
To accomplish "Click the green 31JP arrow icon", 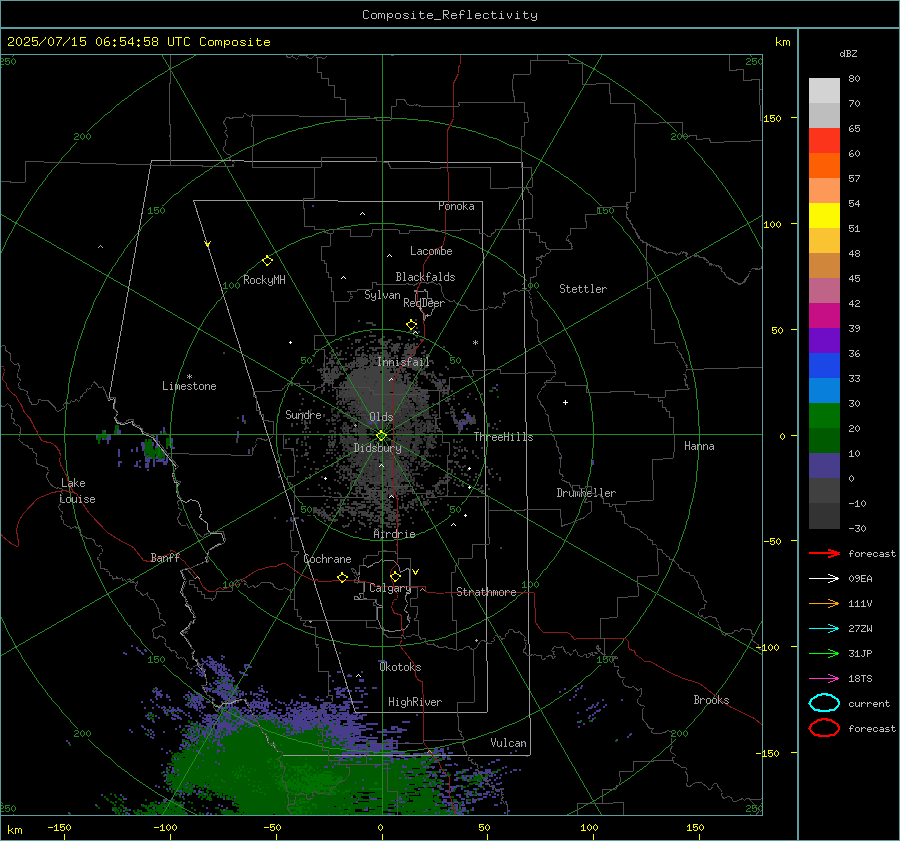I will [824, 653].
